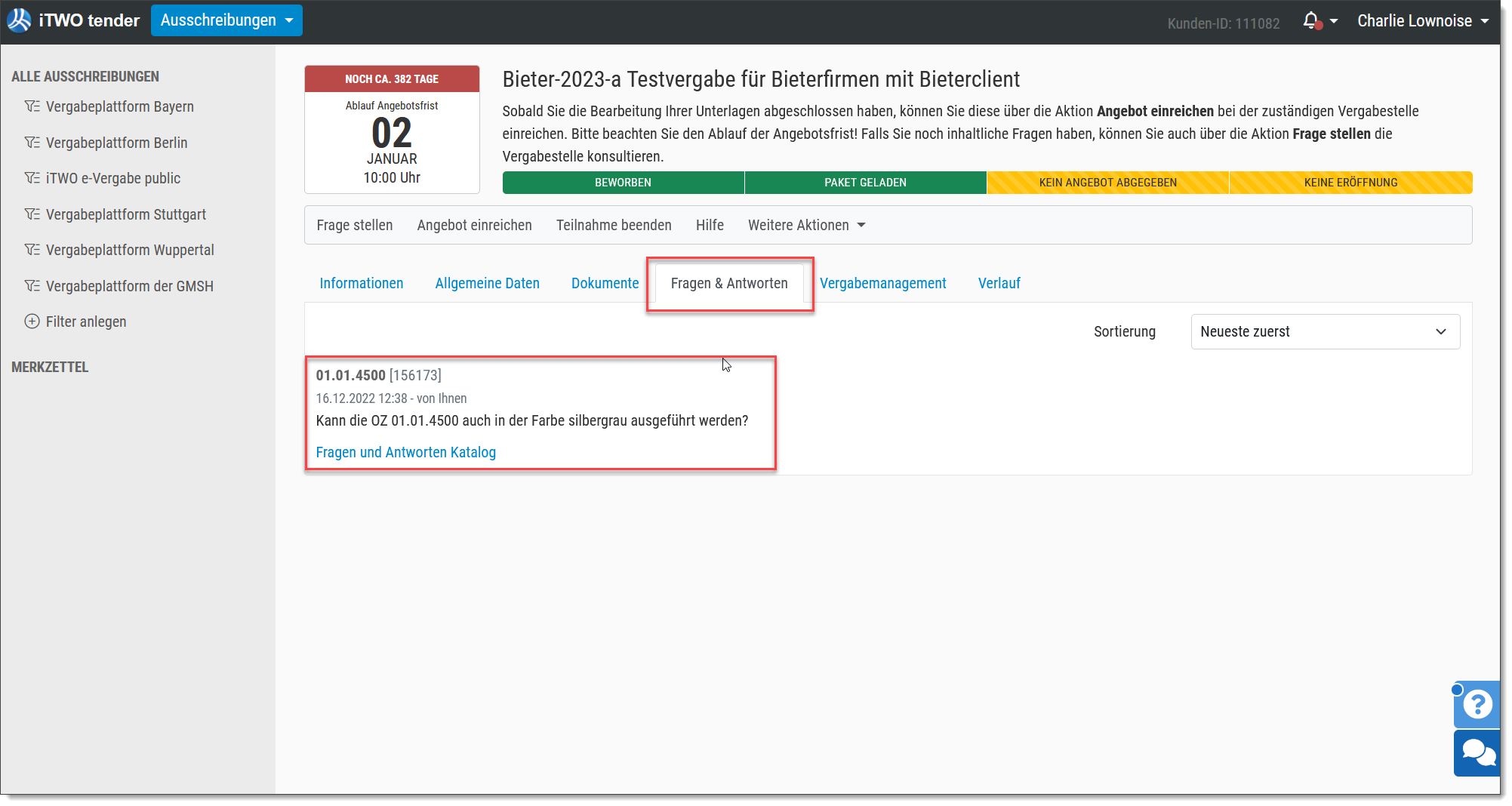Click Filter anlegen to create a filter

(86, 321)
